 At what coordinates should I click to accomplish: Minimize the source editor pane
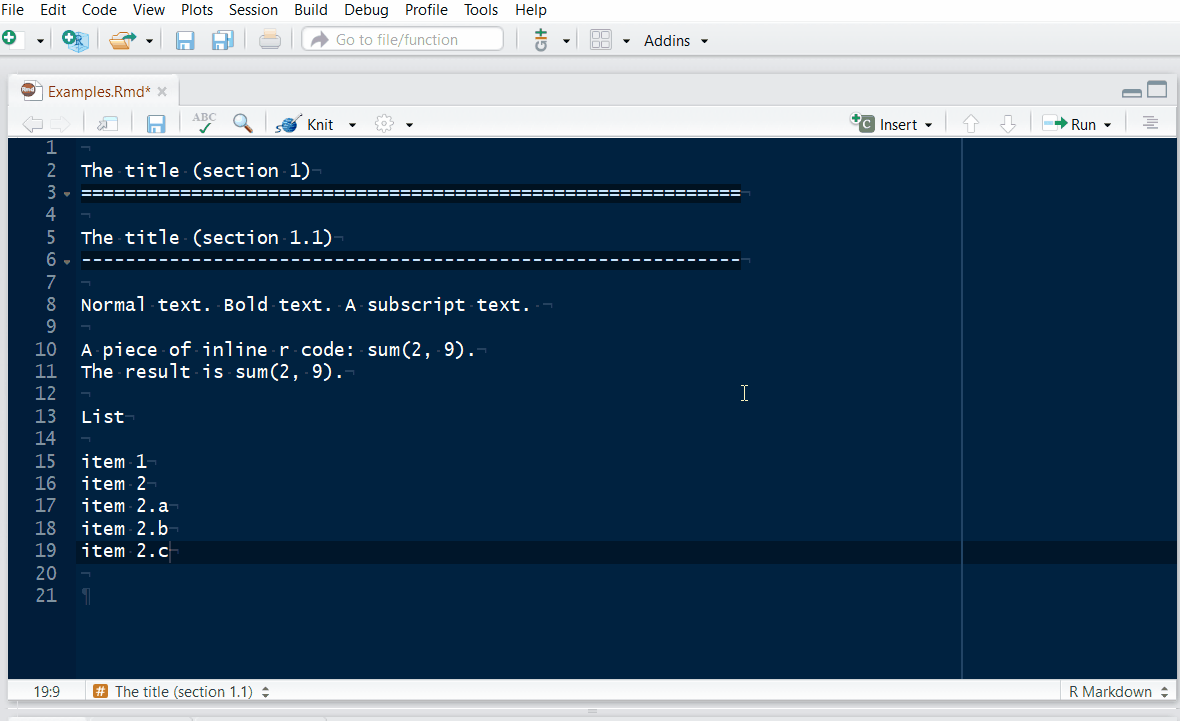pyautogui.click(x=1132, y=92)
